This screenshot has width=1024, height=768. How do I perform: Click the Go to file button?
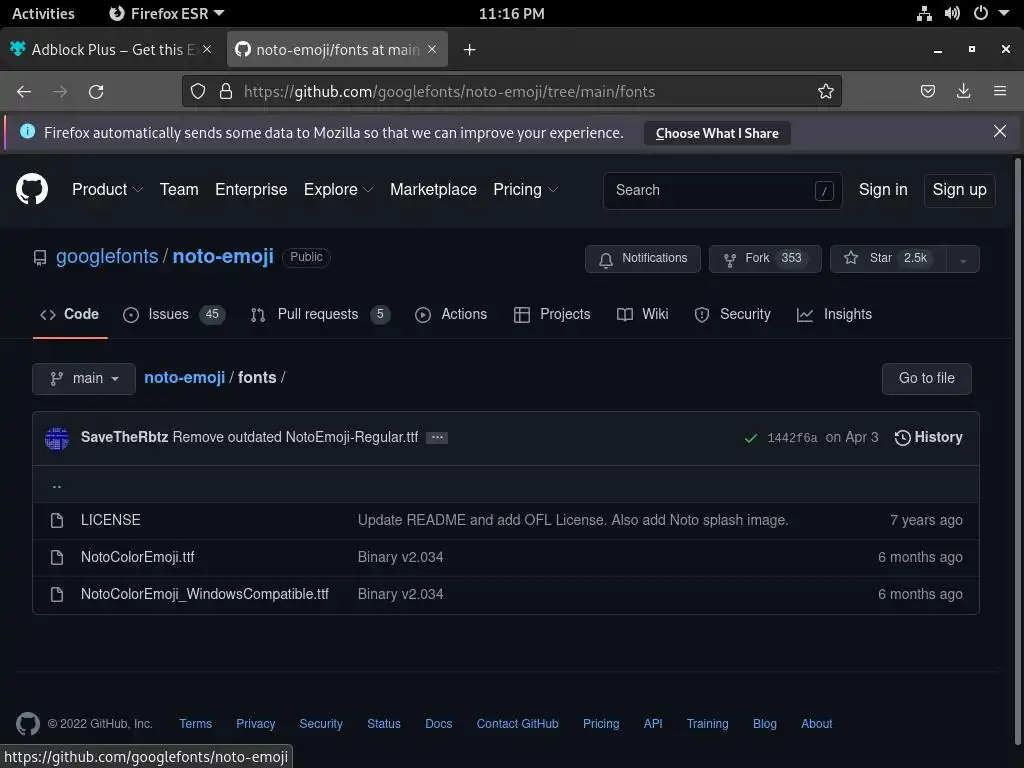pos(926,379)
